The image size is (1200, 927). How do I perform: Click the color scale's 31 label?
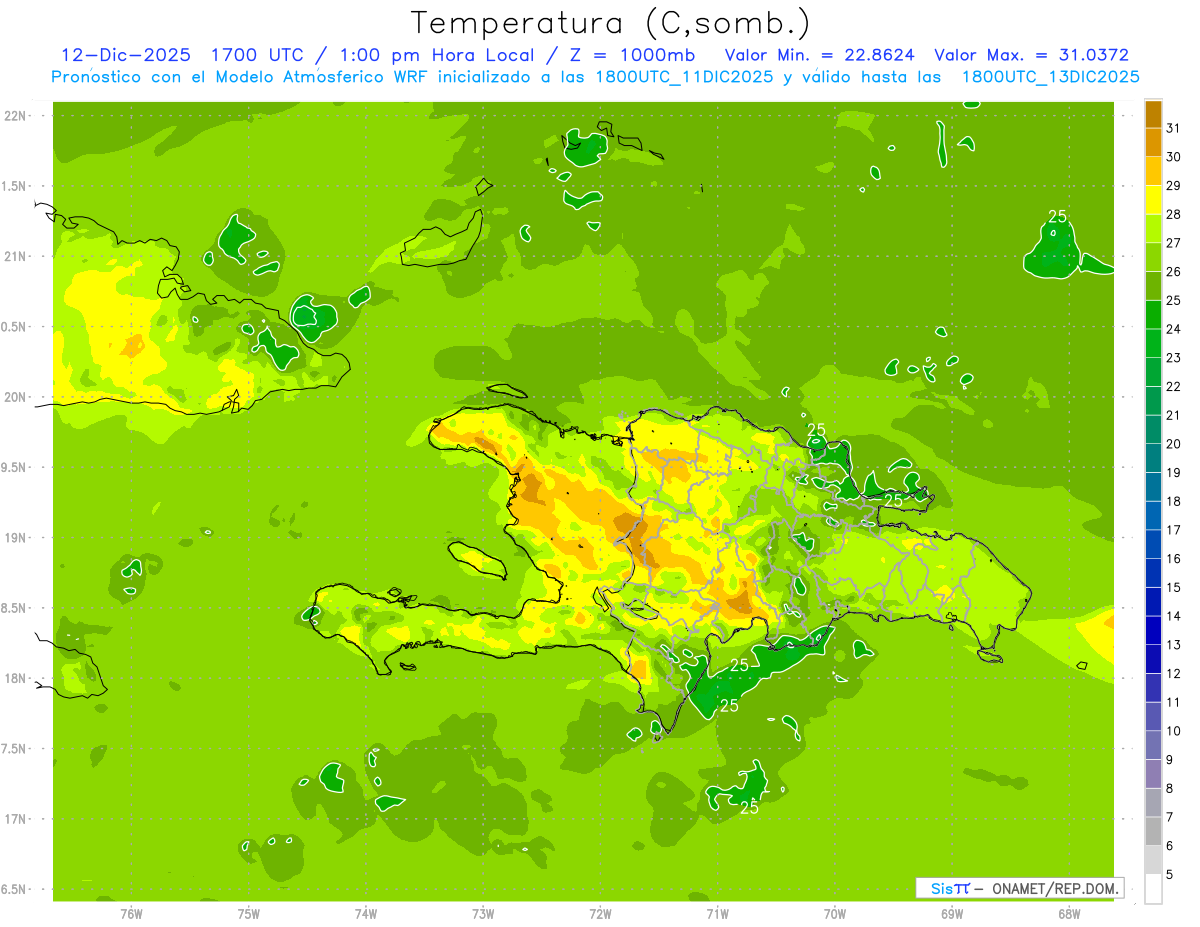tap(1174, 128)
